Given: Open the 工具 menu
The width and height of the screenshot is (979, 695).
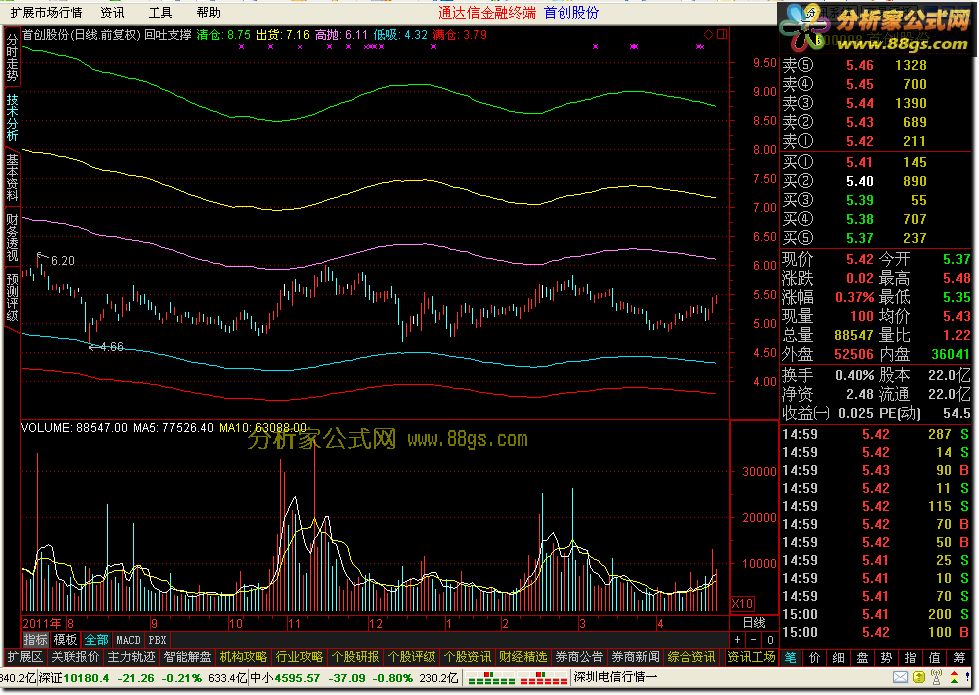Looking at the screenshot, I should click(x=160, y=12).
